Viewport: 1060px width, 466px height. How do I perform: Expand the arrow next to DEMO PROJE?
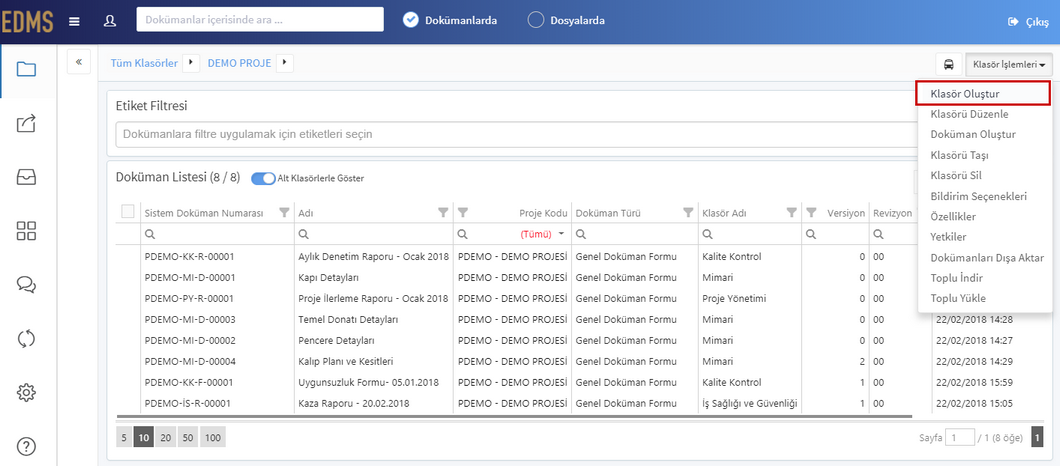(285, 63)
